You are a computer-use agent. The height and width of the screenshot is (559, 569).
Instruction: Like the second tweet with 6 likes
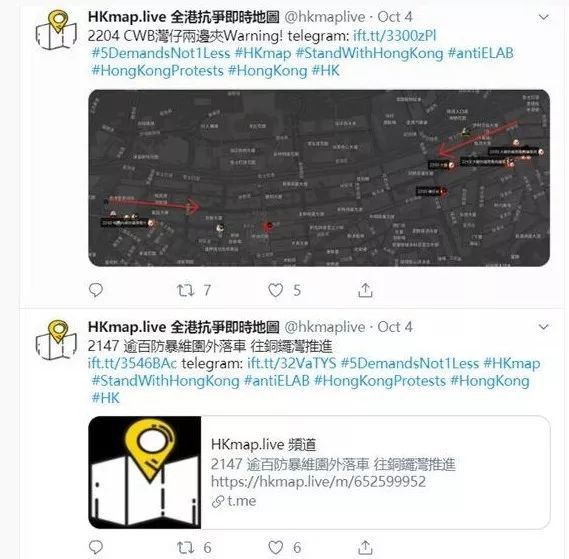(x=275, y=547)
